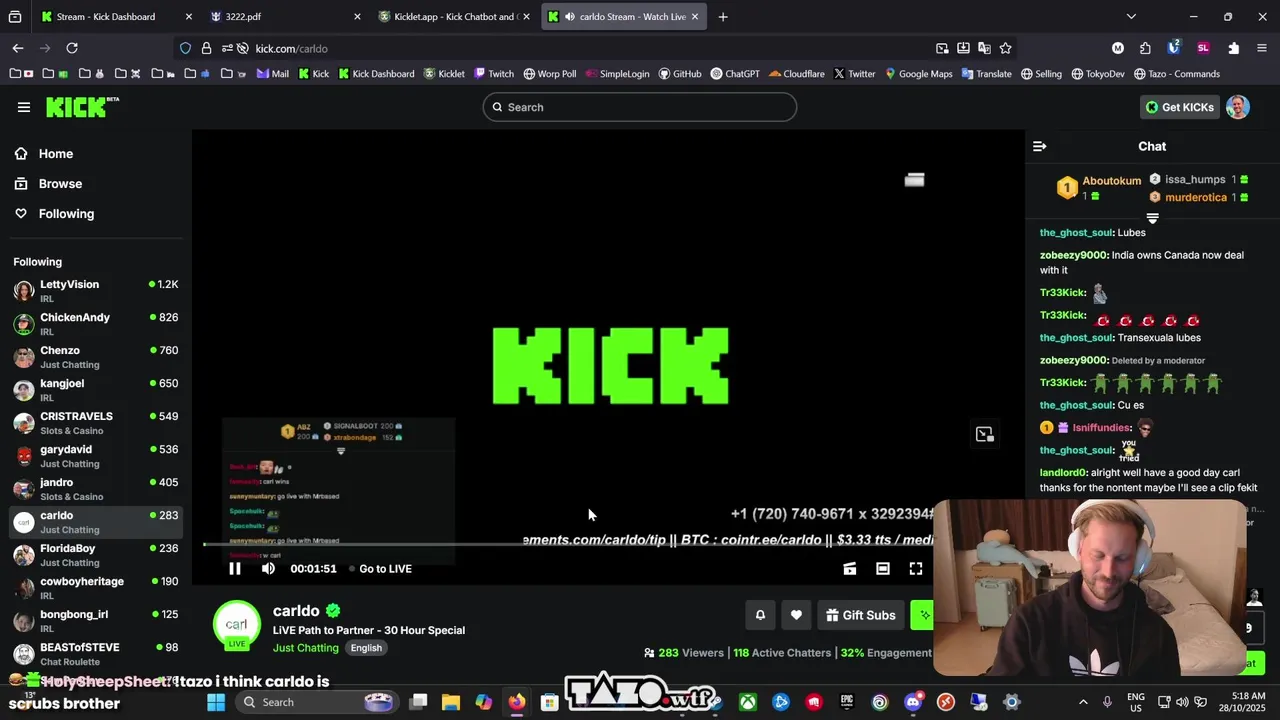The width and height of the screenshot is (1280, 720).
Task: Open FloridaBoy channel
Action: 96,555
